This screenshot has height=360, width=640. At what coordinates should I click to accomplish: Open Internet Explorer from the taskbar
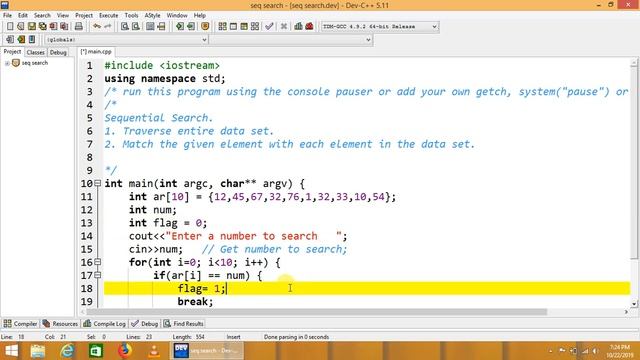coord(67,351)
